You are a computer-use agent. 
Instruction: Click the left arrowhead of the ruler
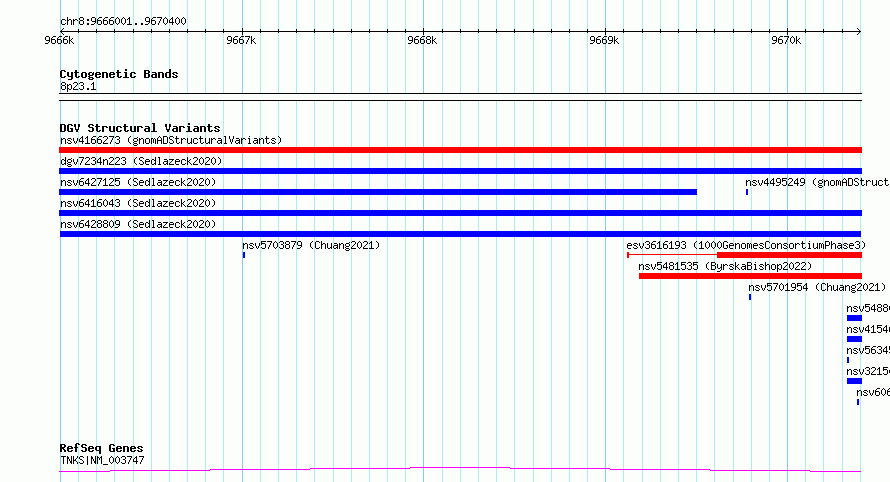(x=62, y=31)
